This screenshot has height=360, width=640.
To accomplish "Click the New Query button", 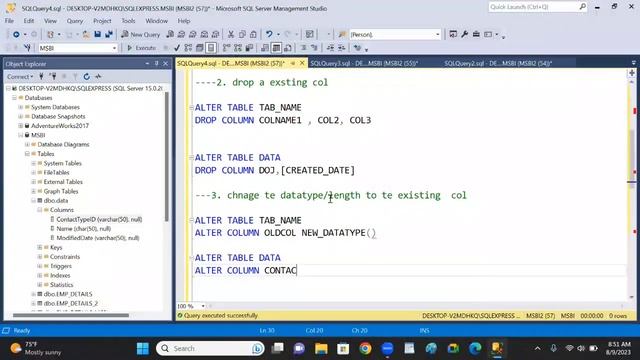I will pyautogui.click(x=140, y=35).
